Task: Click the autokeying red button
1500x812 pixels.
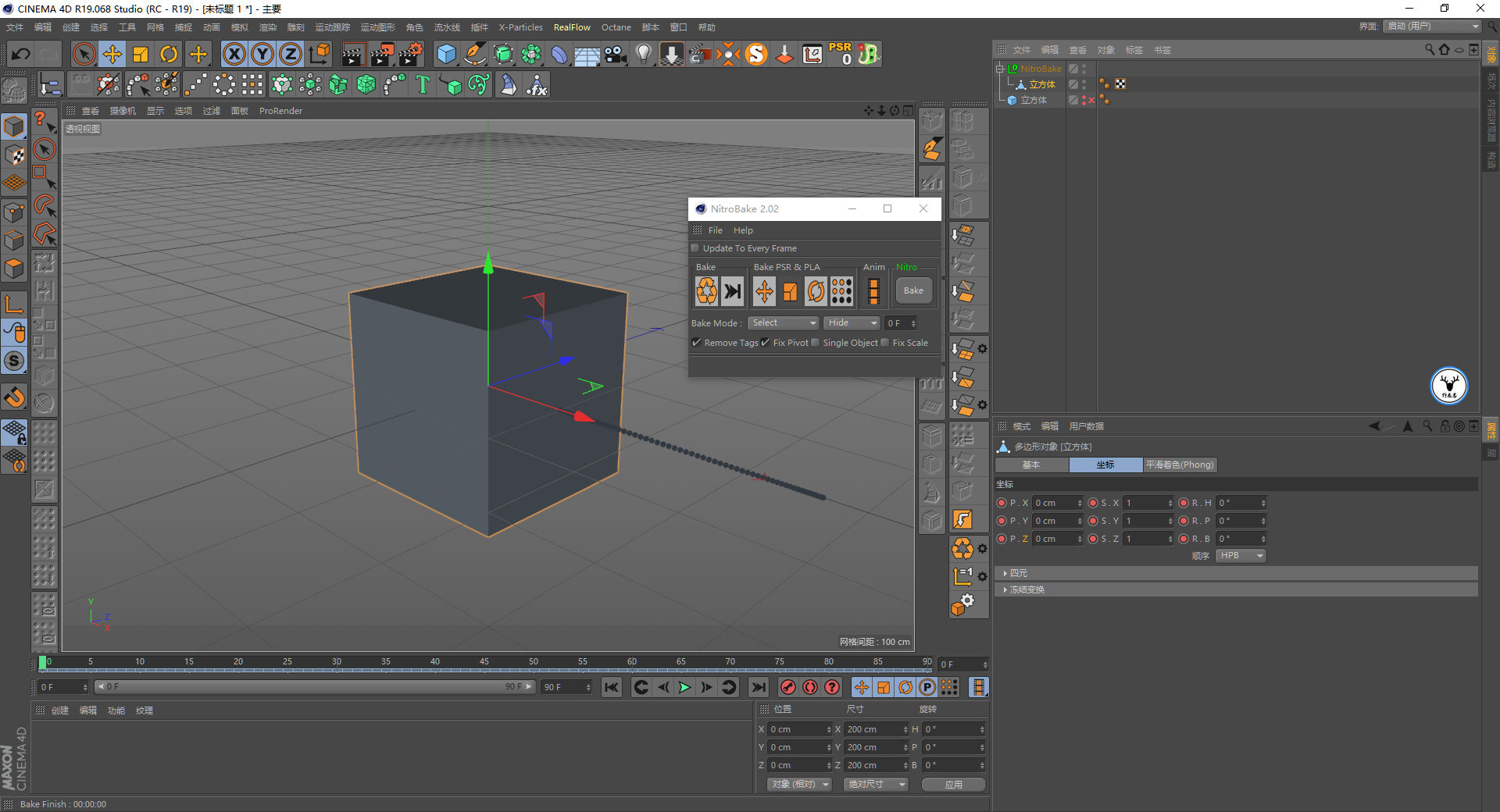Action: pyautogui.click(x=810, y=687)
